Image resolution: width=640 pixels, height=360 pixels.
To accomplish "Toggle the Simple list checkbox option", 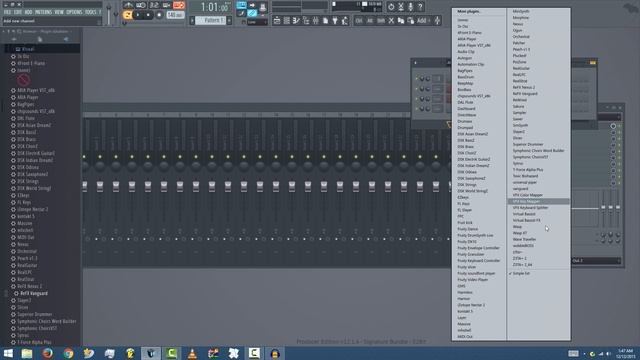I will [x=520, y=273].
